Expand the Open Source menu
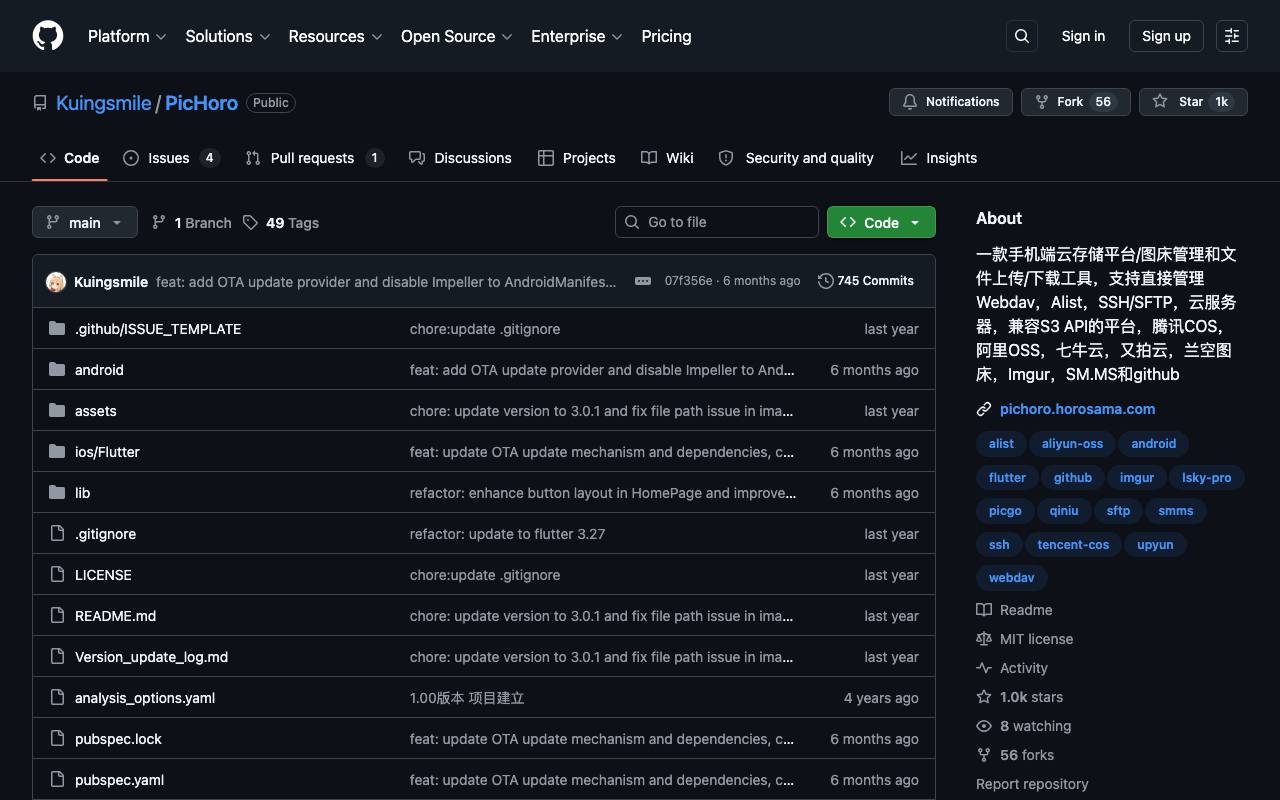This screenshot has width=1280, height=800. tap(457, 36)
